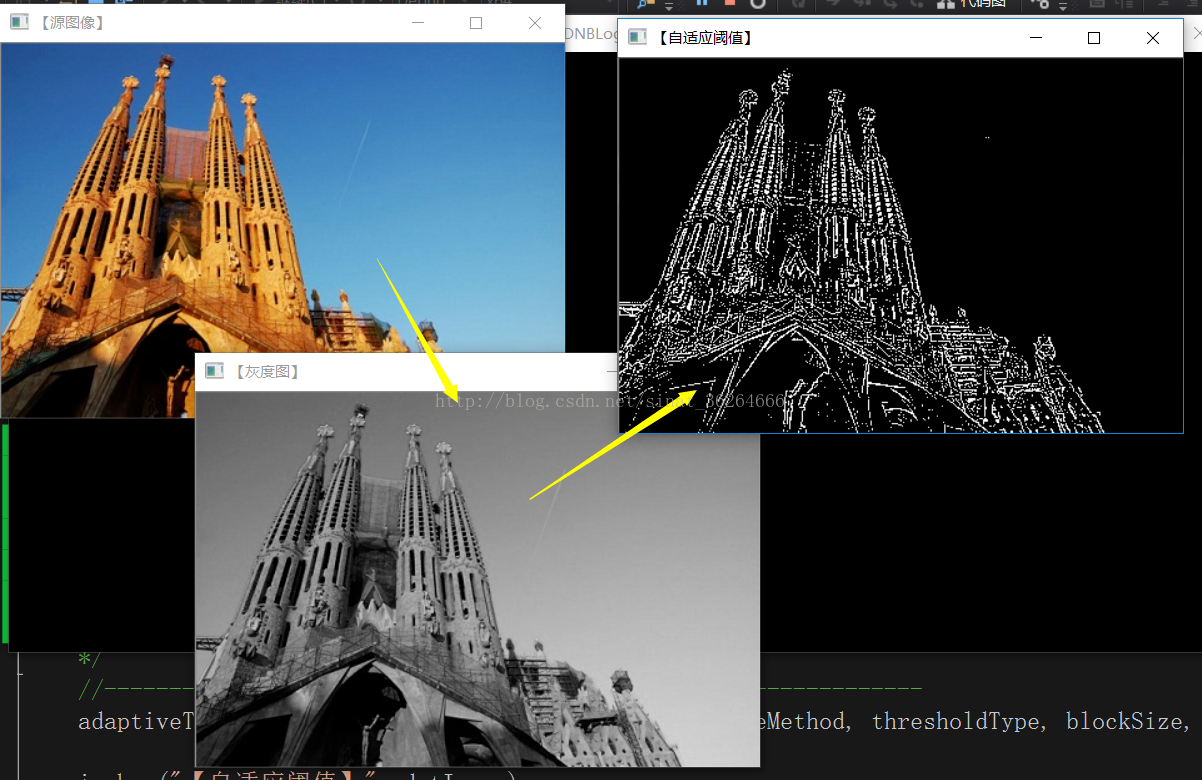
Task: Minimize the 【源图像】 window
Action: (418, 22)
